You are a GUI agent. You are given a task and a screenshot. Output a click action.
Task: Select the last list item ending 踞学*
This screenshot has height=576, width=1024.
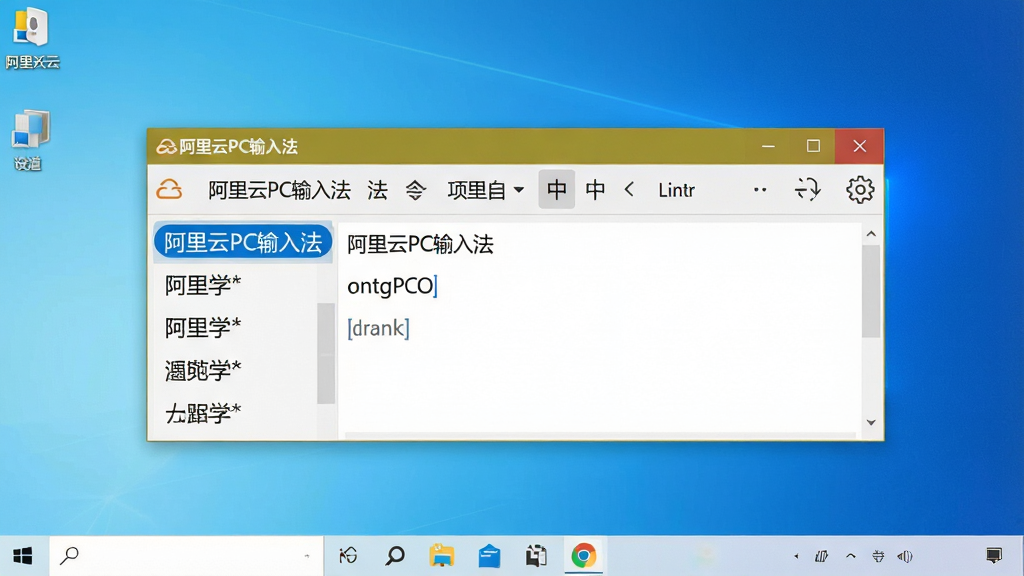click(x=203, y=413)
